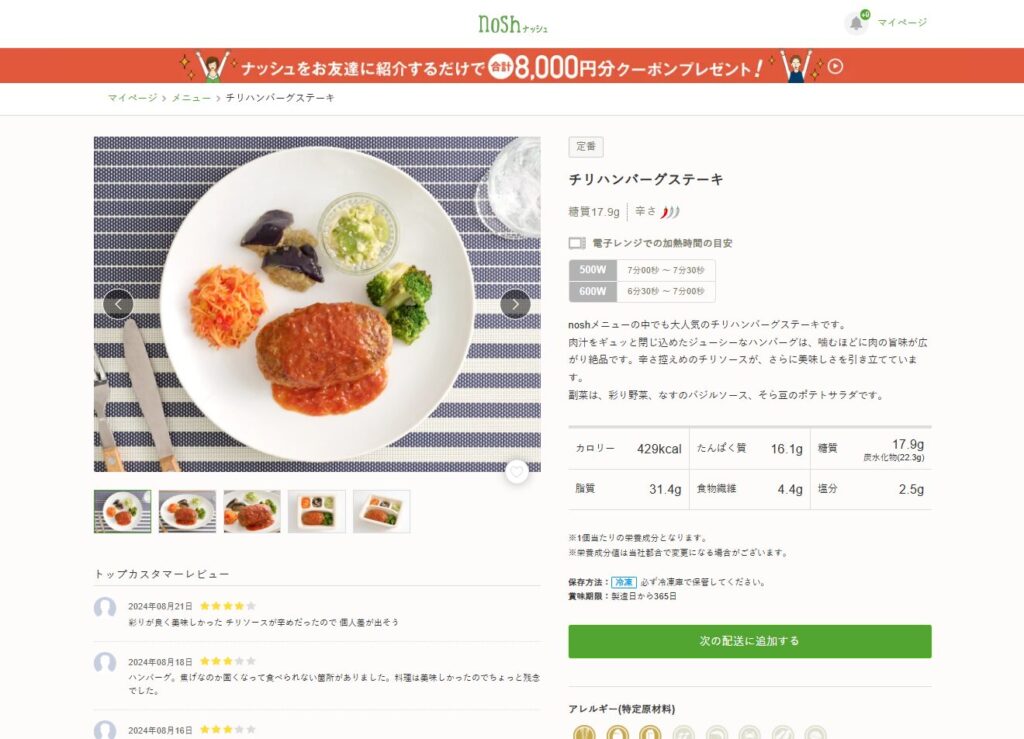Click the reviewer avatar for 2024年08月21日 review

tap(105, 608)
